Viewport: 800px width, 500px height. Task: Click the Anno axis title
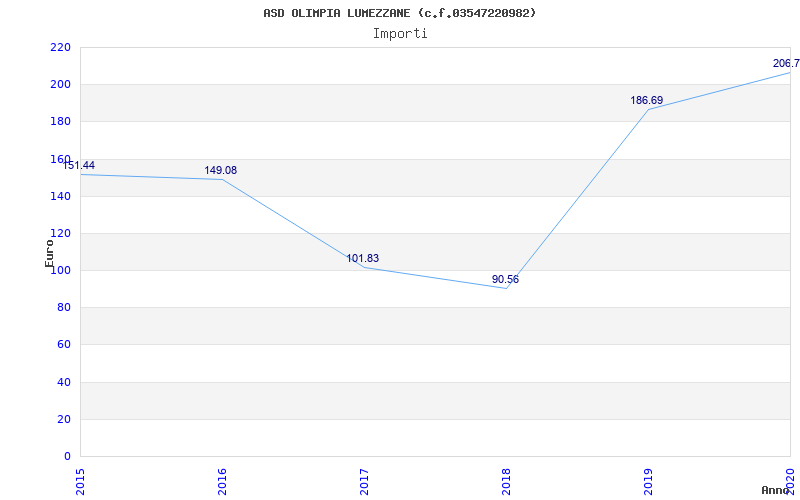click(776, 490)
